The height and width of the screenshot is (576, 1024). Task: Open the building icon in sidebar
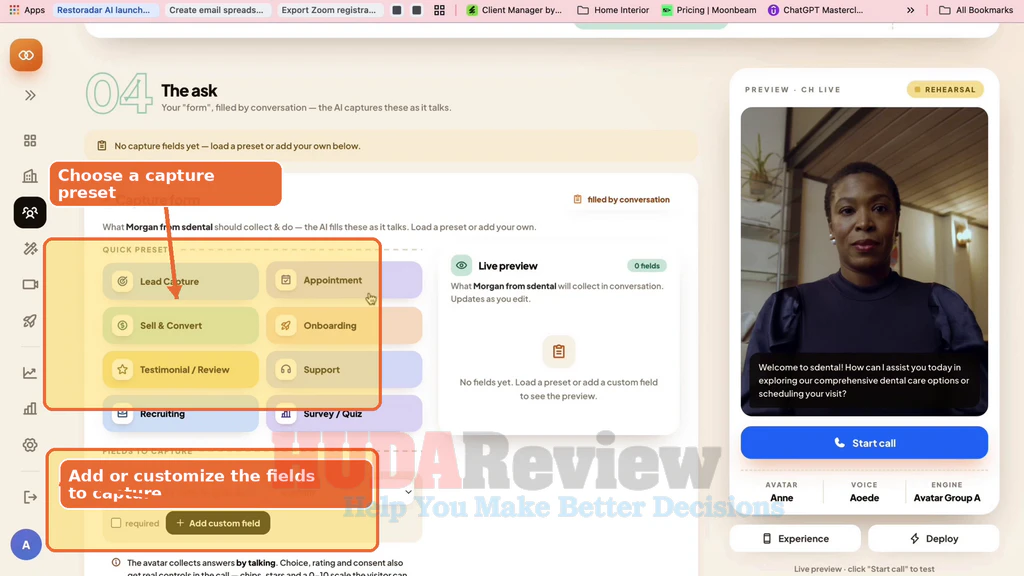[30, 176]
